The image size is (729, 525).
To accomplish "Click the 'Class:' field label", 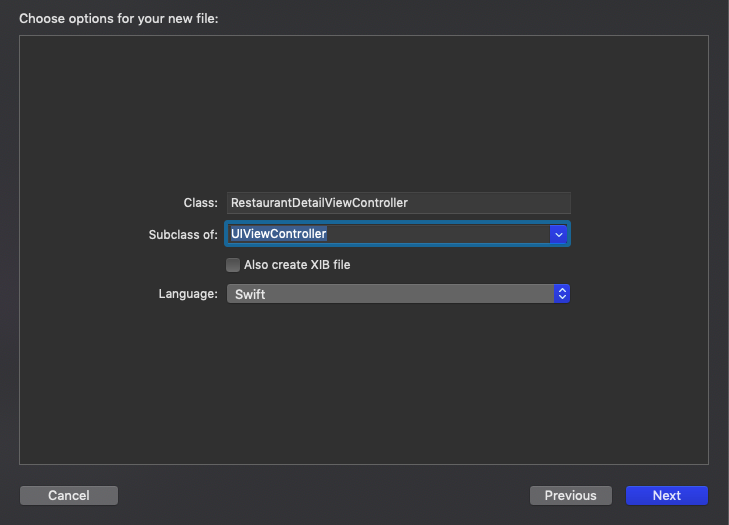I will [x=200, y=202].
